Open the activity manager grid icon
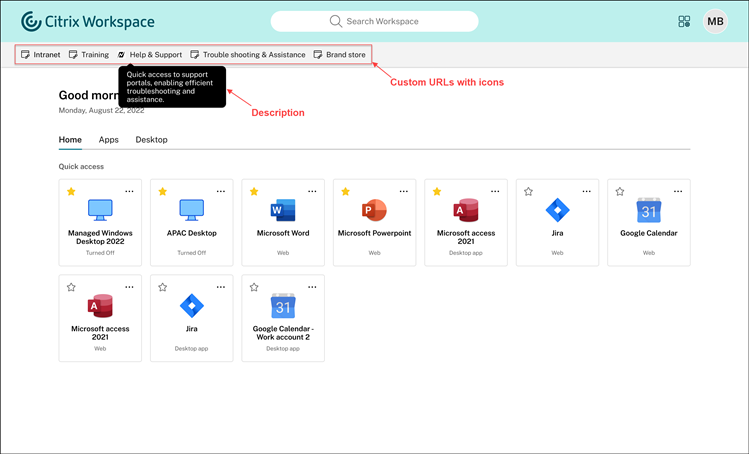 pos(684,22)
